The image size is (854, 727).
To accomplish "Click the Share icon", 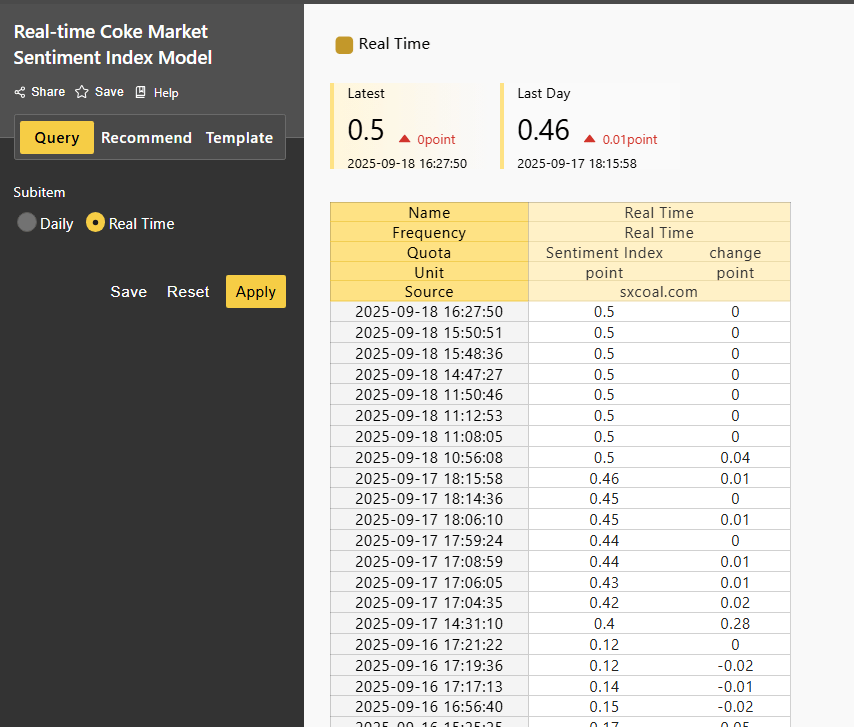I will click(20, 92).
